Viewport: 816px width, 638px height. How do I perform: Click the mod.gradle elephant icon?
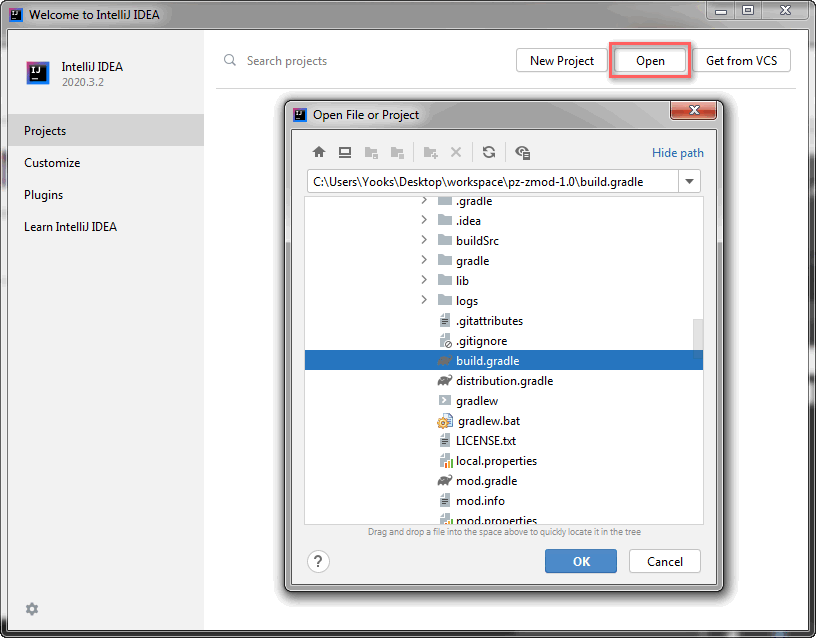point(444,480)
